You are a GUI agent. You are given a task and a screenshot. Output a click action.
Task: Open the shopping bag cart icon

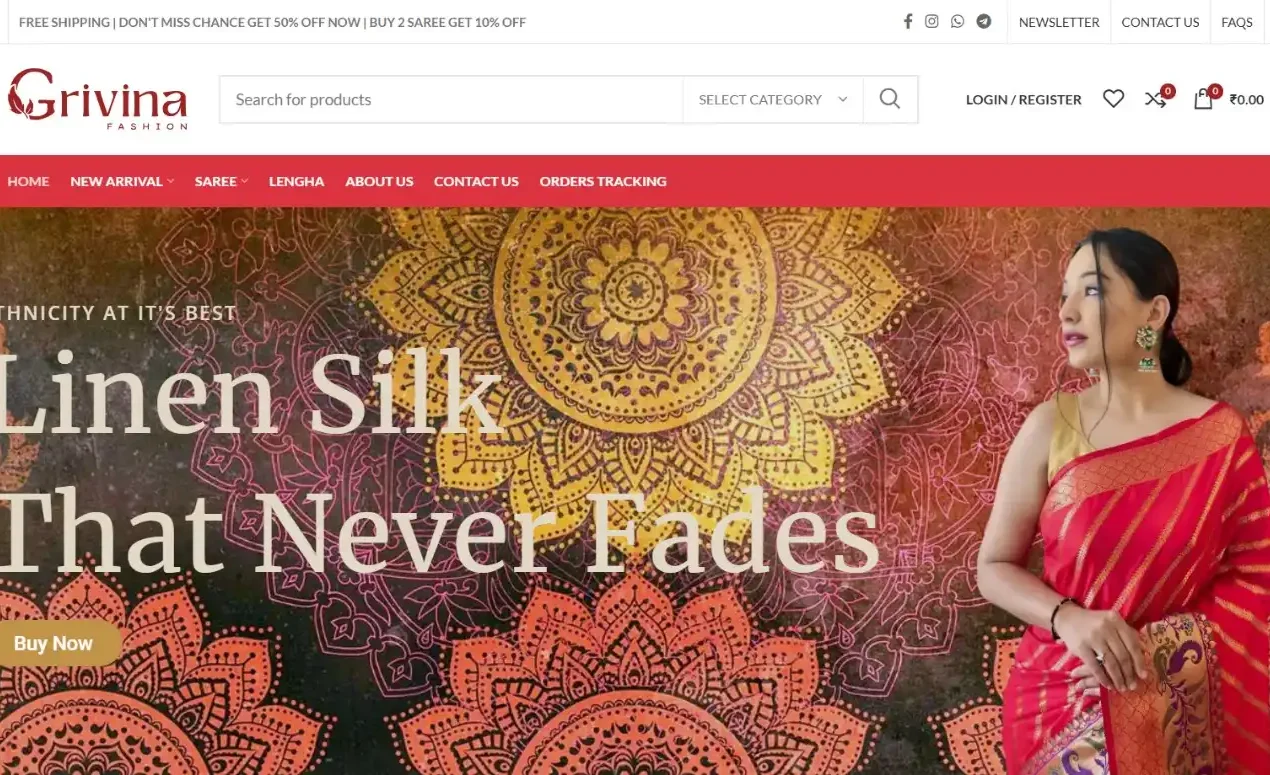coord(1203,99)
